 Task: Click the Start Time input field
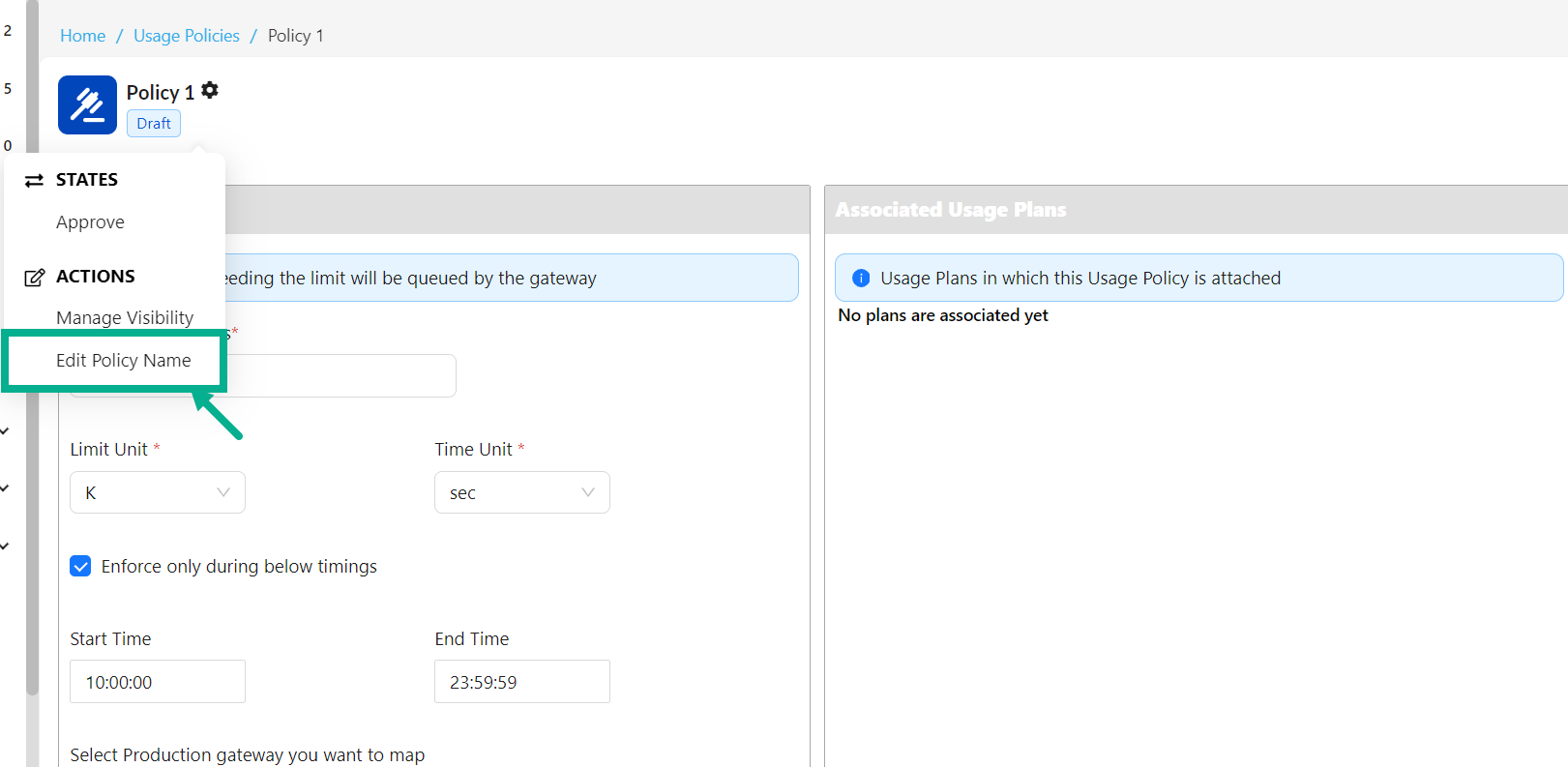pos(158,682)
